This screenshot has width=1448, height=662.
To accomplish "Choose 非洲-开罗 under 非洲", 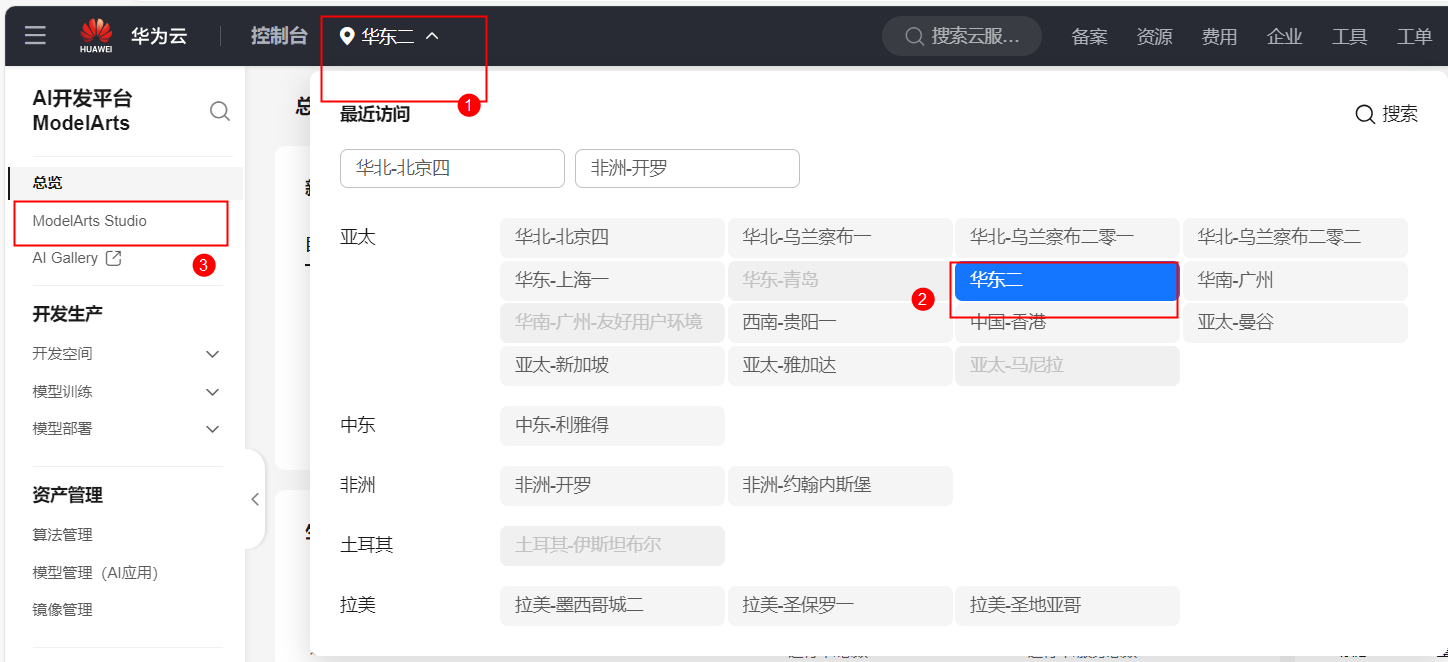I will point(612,485).
